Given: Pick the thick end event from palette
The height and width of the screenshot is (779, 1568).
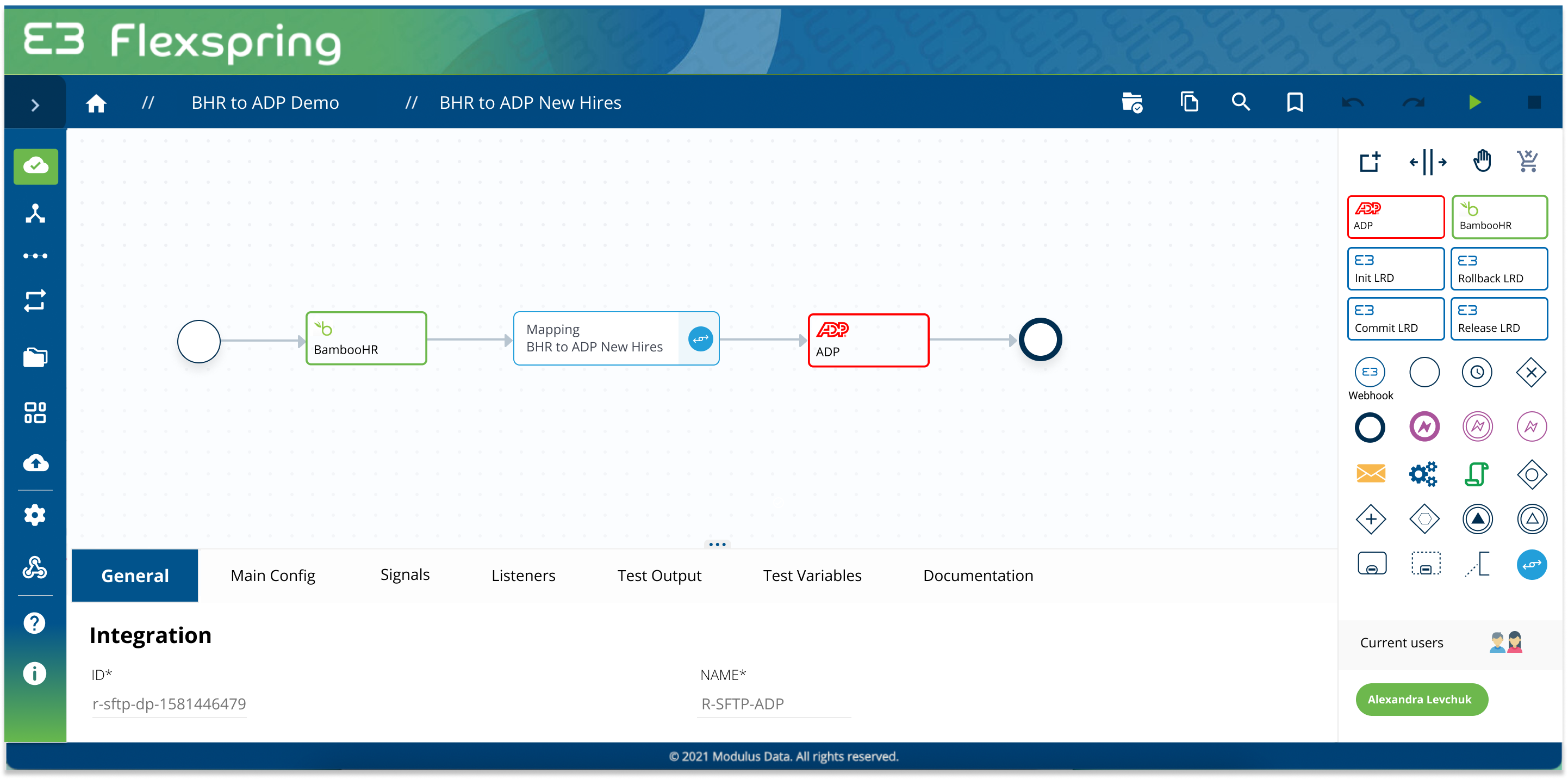Looking at the screenshot, I should pos(1370,428).
